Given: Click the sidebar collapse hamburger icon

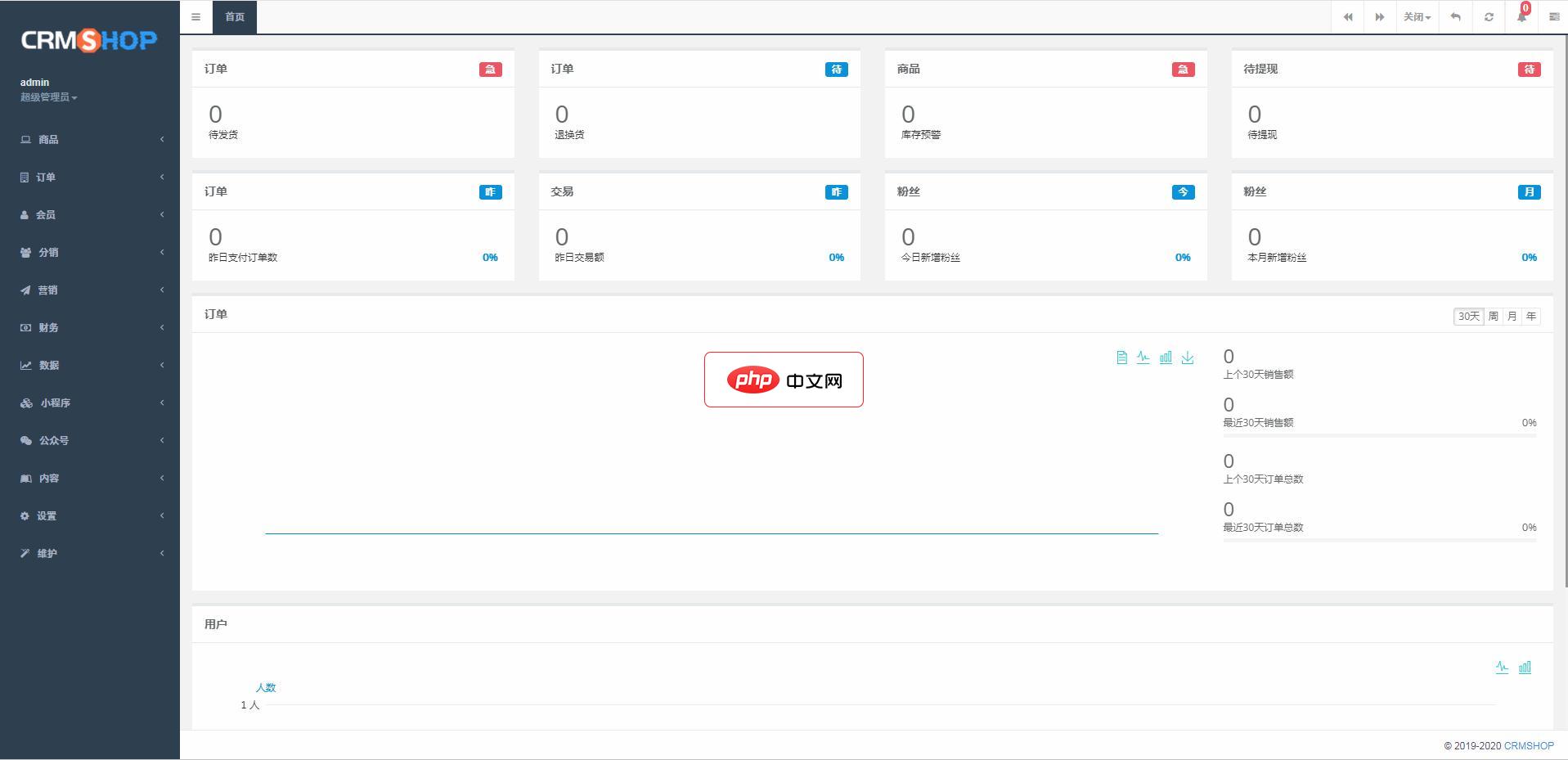Looking at the screenshot, I should [x=195, y=17].
